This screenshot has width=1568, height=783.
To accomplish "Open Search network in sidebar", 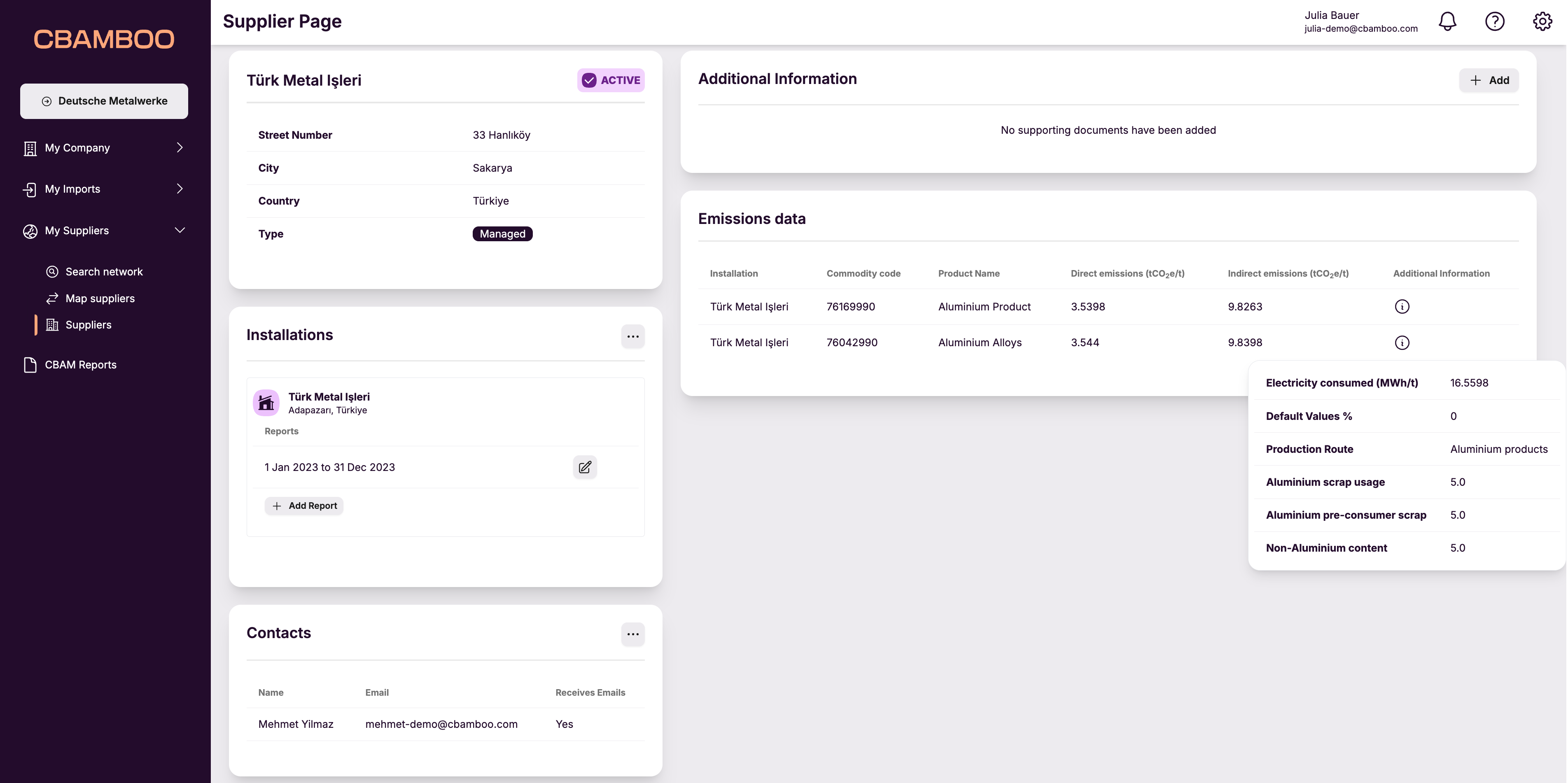I will click(x=103, y=272).
